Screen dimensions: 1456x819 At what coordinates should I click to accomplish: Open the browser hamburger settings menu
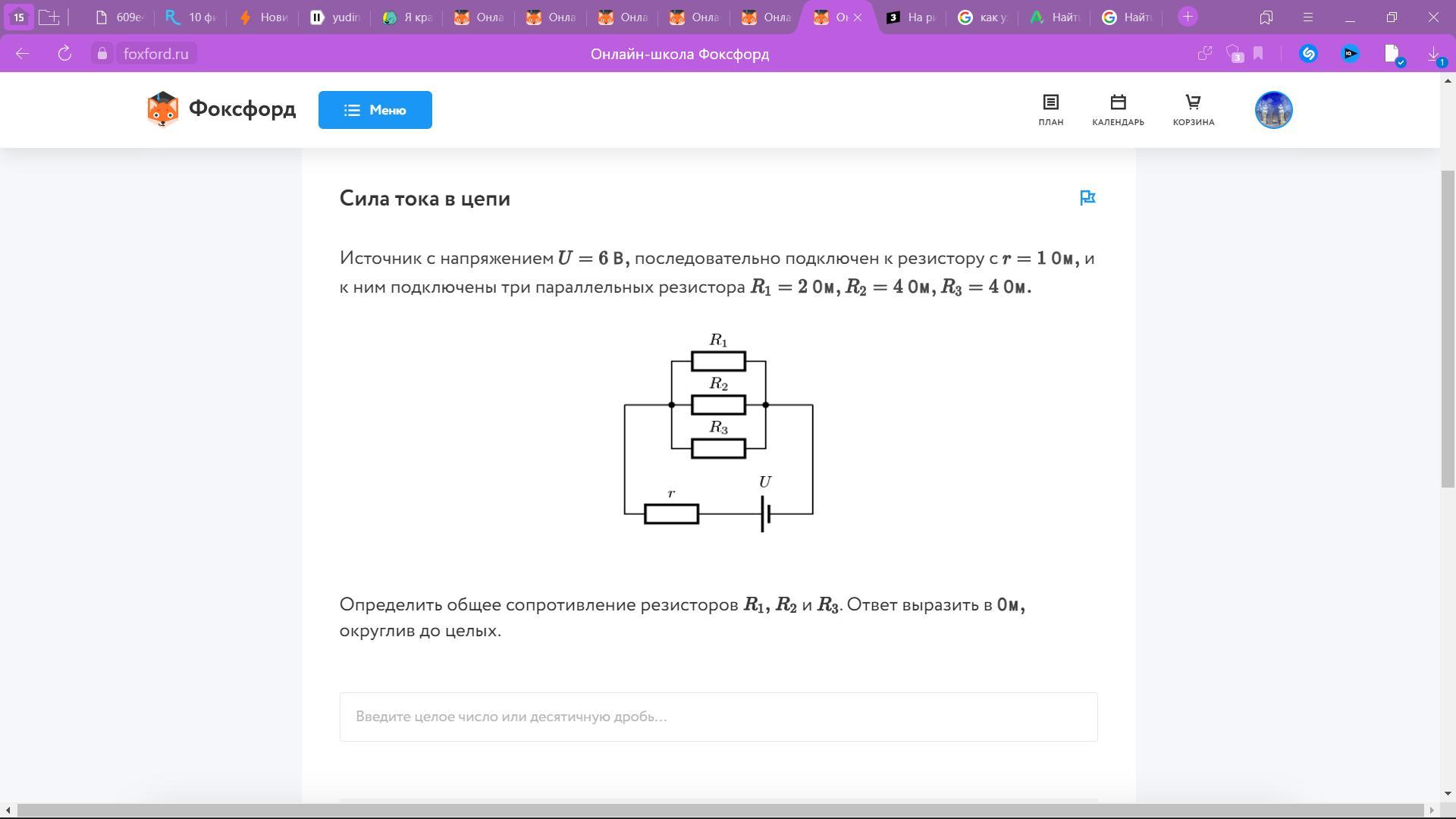coord(1307,17)
